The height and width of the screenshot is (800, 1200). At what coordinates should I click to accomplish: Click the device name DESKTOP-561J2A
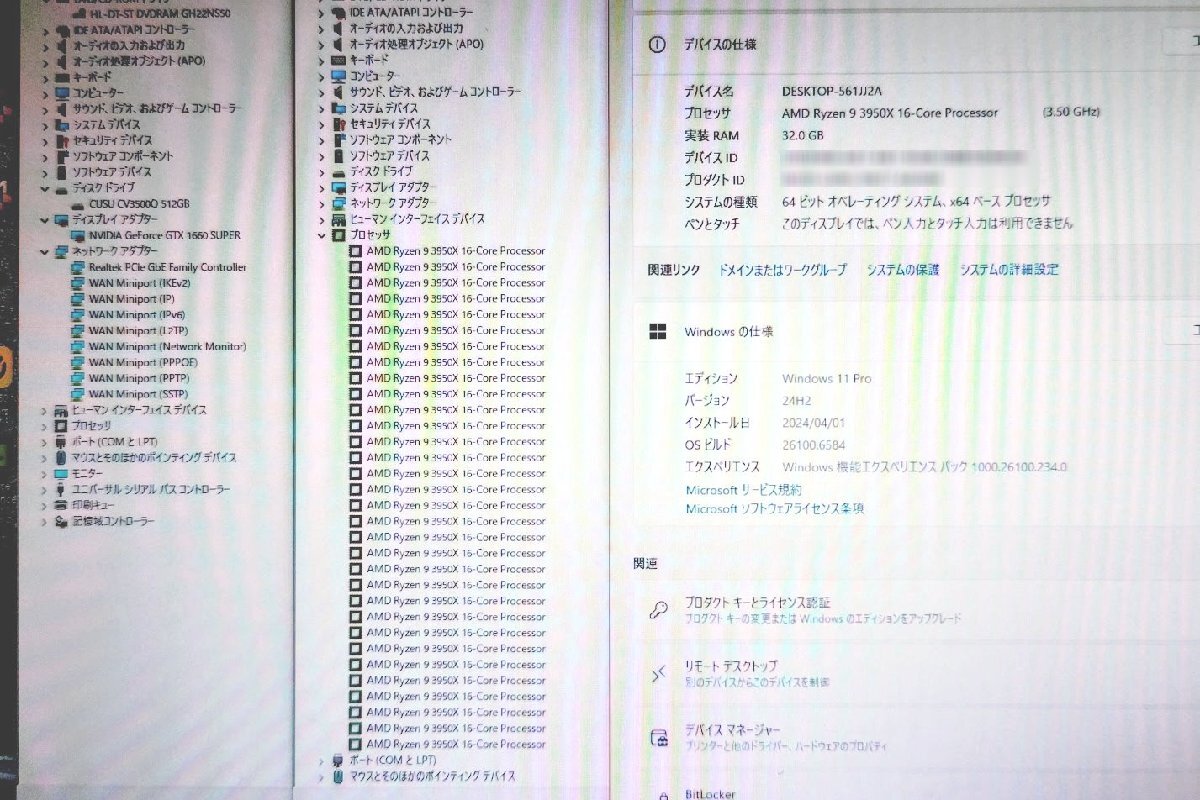tap(831, 90)
